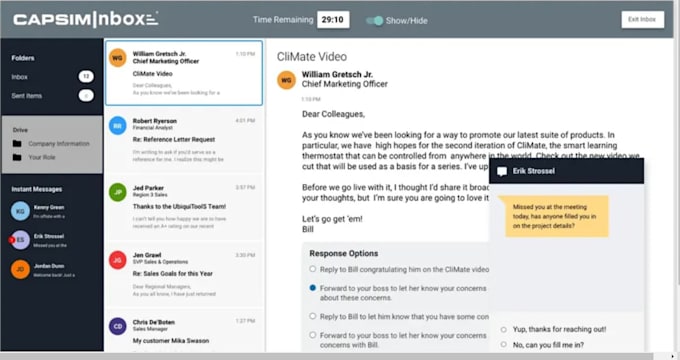Click the JP avatar in the email list
This screenshot has height=360, width=680.
(x=118, y=193)
